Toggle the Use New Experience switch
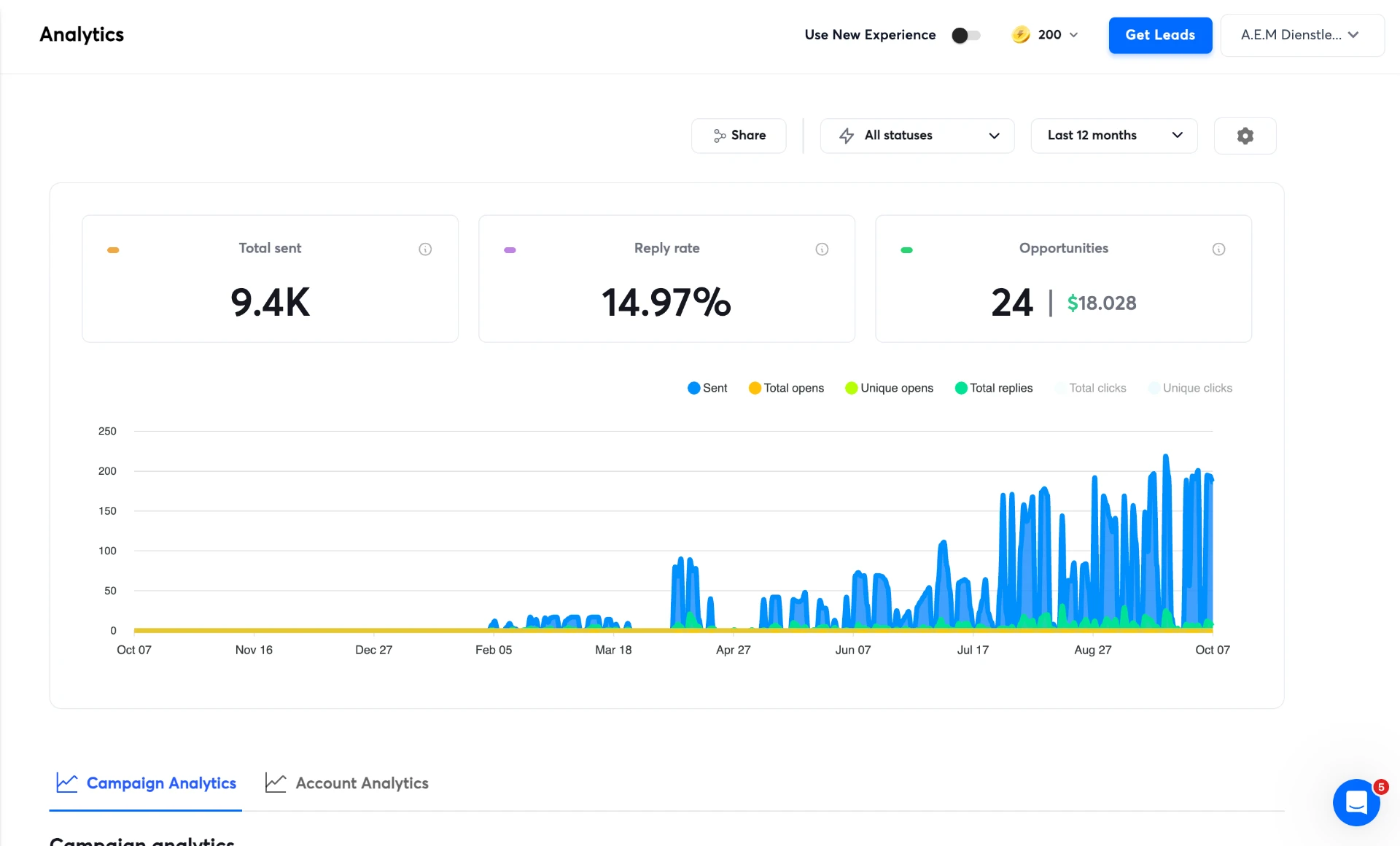This screenshot has height=846, width=1400. [x=966, y=35]
